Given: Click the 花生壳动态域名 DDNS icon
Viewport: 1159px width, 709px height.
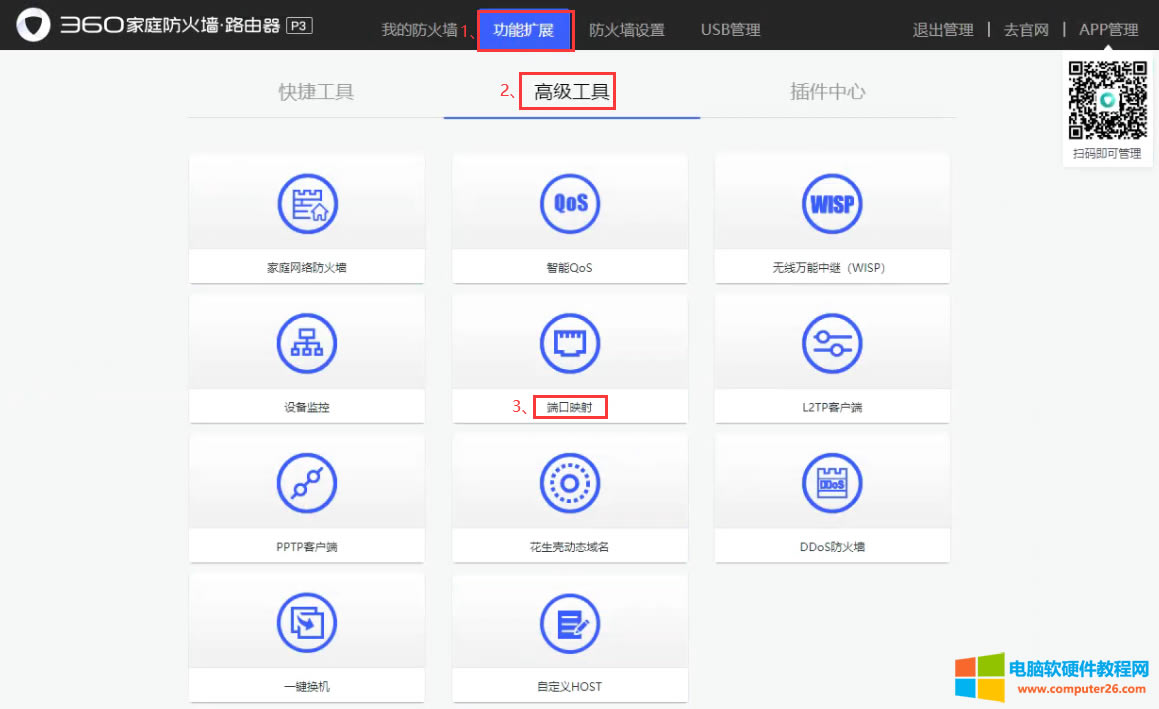Looking at the screenshot, I should (x=569, y=482).
